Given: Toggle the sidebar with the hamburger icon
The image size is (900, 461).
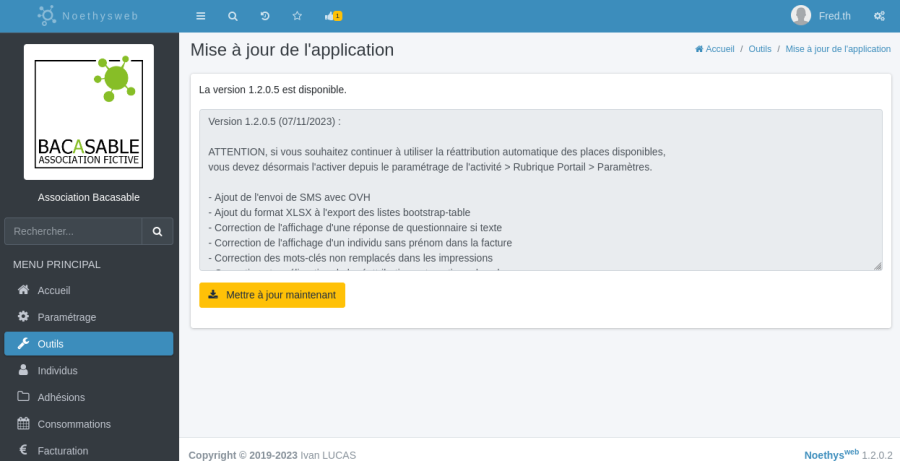Looking at the screenshot, I should pos(200,16).
